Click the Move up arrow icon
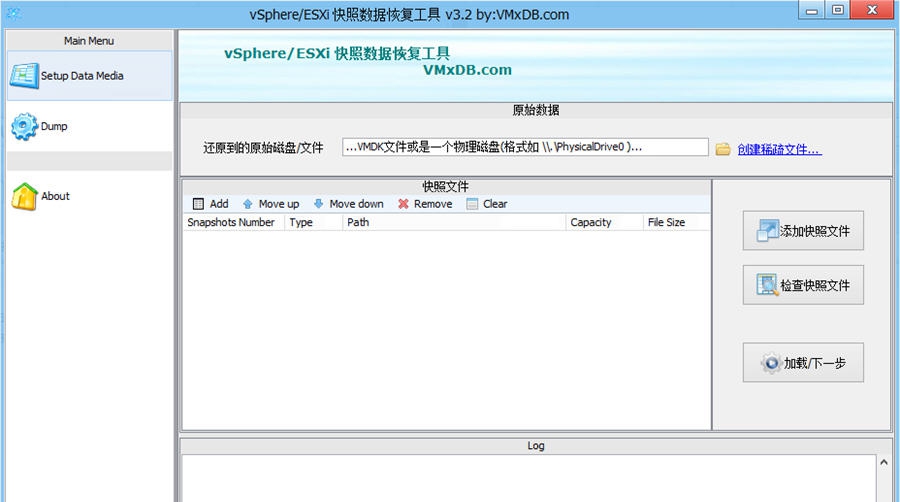Viewport: 900px width, 502px height. pos(247,204)
